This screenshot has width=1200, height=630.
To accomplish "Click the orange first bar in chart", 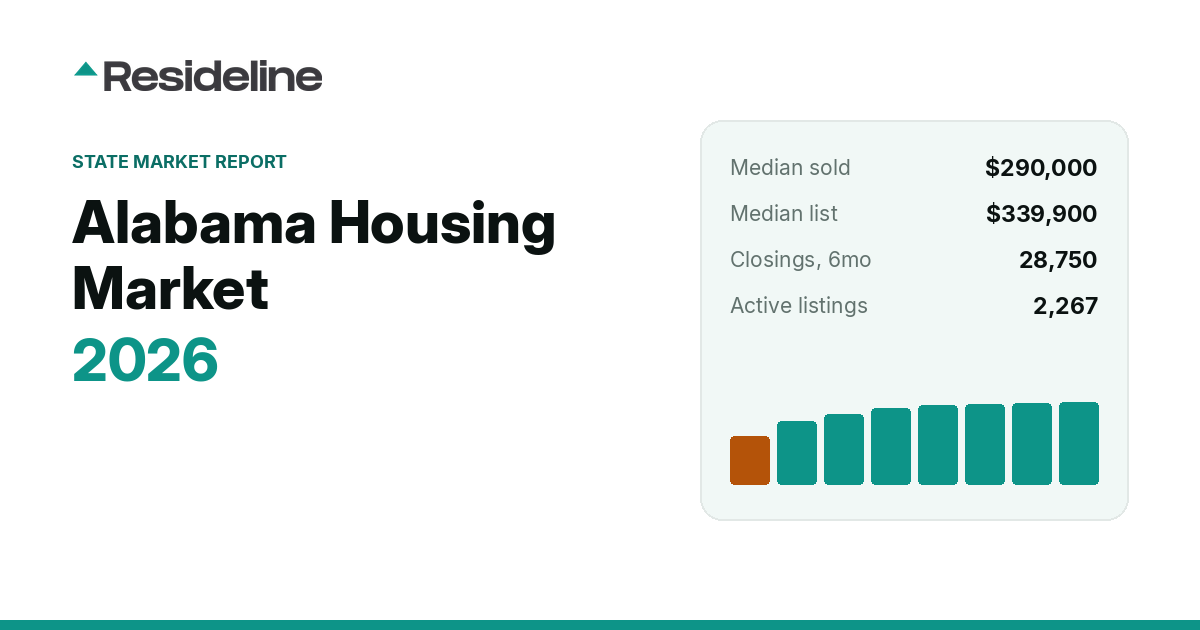I will 750,460.
